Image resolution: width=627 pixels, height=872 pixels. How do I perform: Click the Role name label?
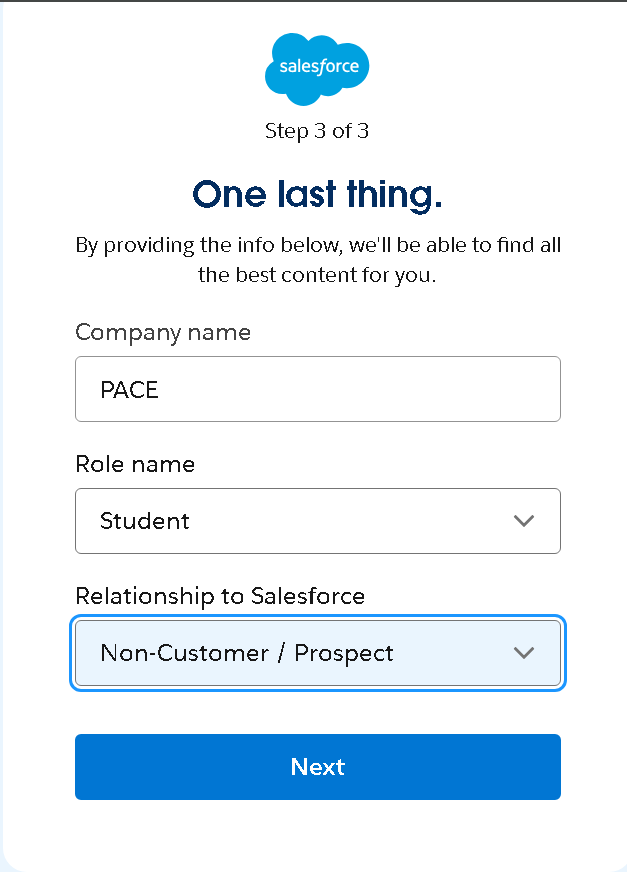[x=135, y=464]
